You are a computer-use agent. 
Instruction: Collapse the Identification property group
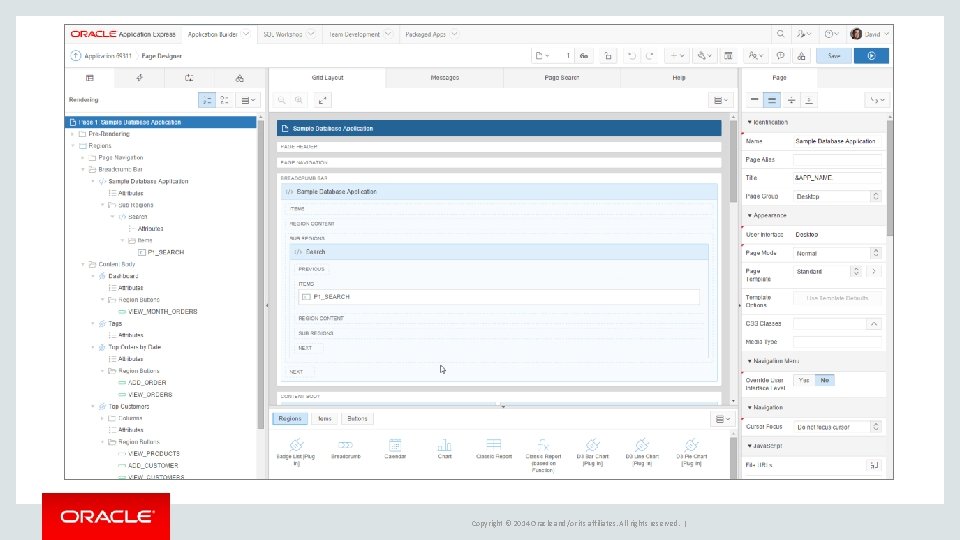[749, 122]
